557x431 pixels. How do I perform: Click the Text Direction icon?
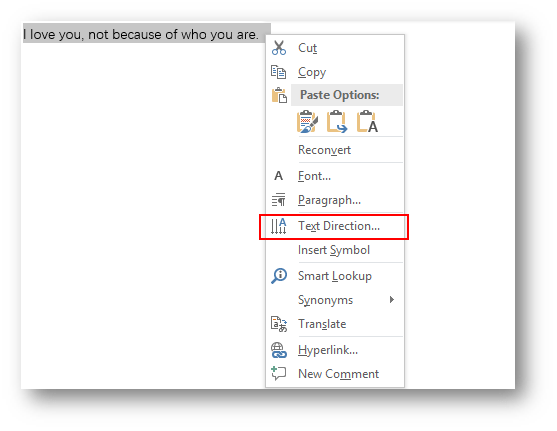(278, 226)
